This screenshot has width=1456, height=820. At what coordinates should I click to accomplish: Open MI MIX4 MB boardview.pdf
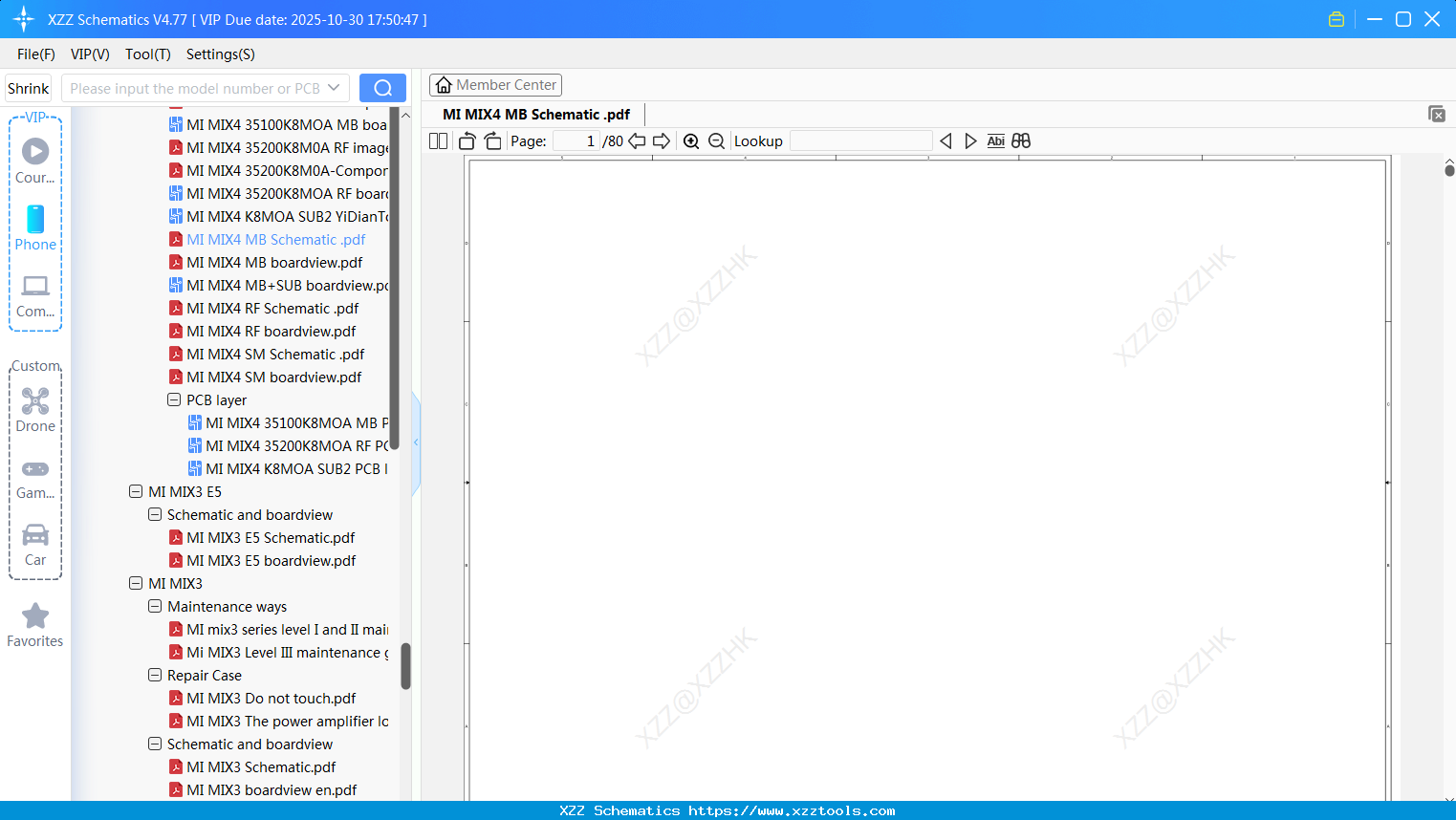[274, 262]
